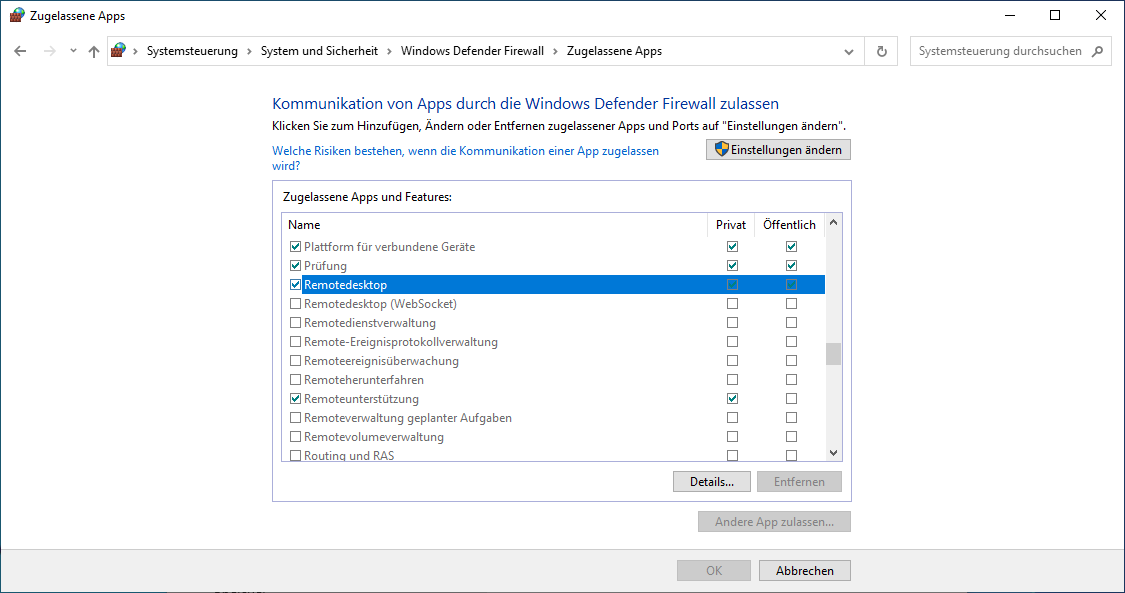The width and height of the screenshot is (1125, 593).
Task: Click the Back arrow navigation icon
Action: point(20,52)
